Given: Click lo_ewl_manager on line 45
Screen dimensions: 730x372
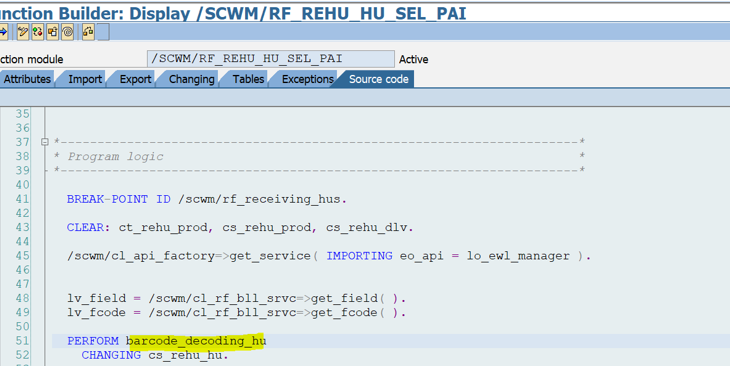Looking at the screenshot, I should click(518, 256).
